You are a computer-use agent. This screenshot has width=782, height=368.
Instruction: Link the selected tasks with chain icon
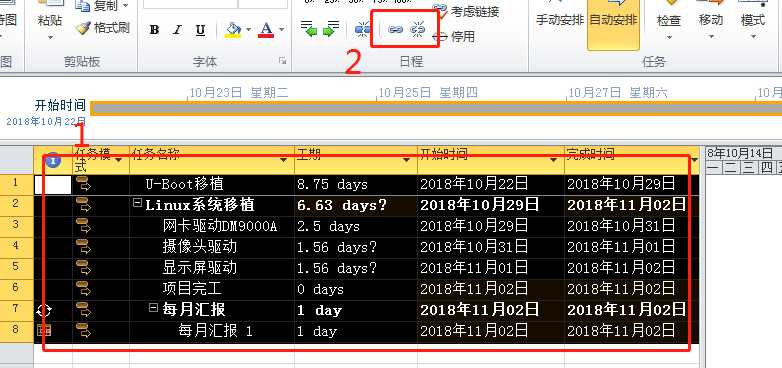395,30
